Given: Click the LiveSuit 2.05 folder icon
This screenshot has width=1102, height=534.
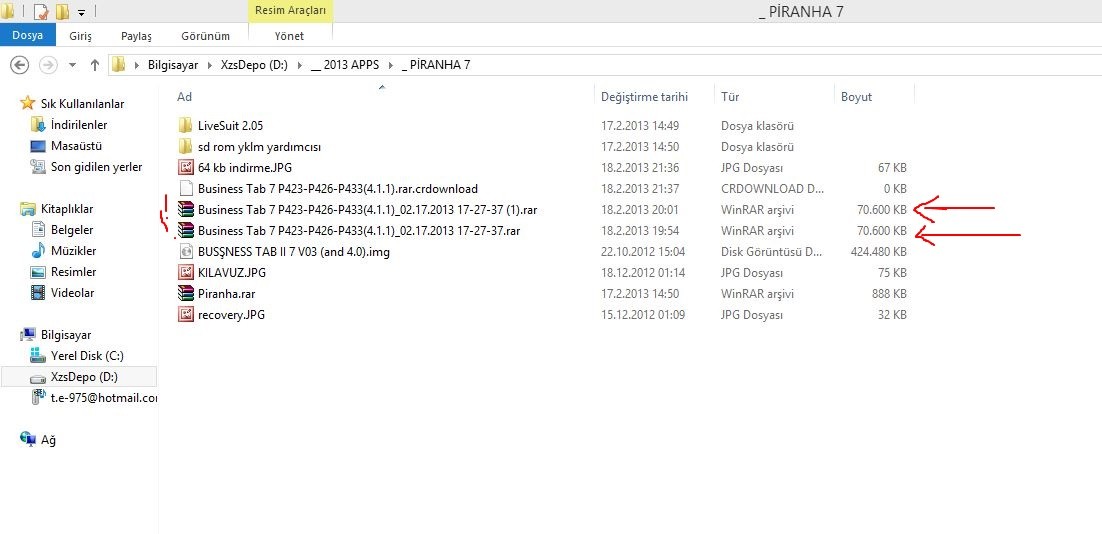Looking at the screenshot, I should [186, 126].
